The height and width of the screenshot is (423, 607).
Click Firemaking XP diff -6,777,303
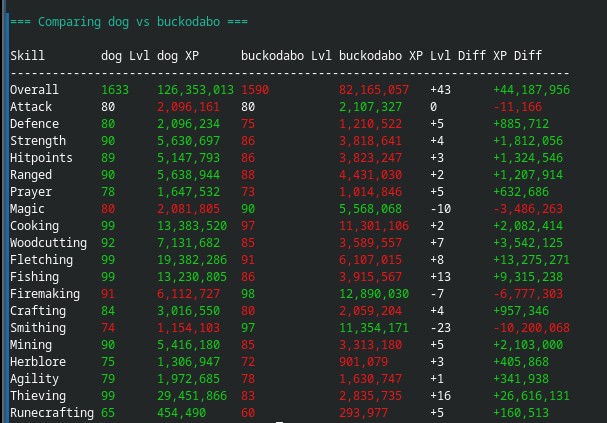point(528,294)
